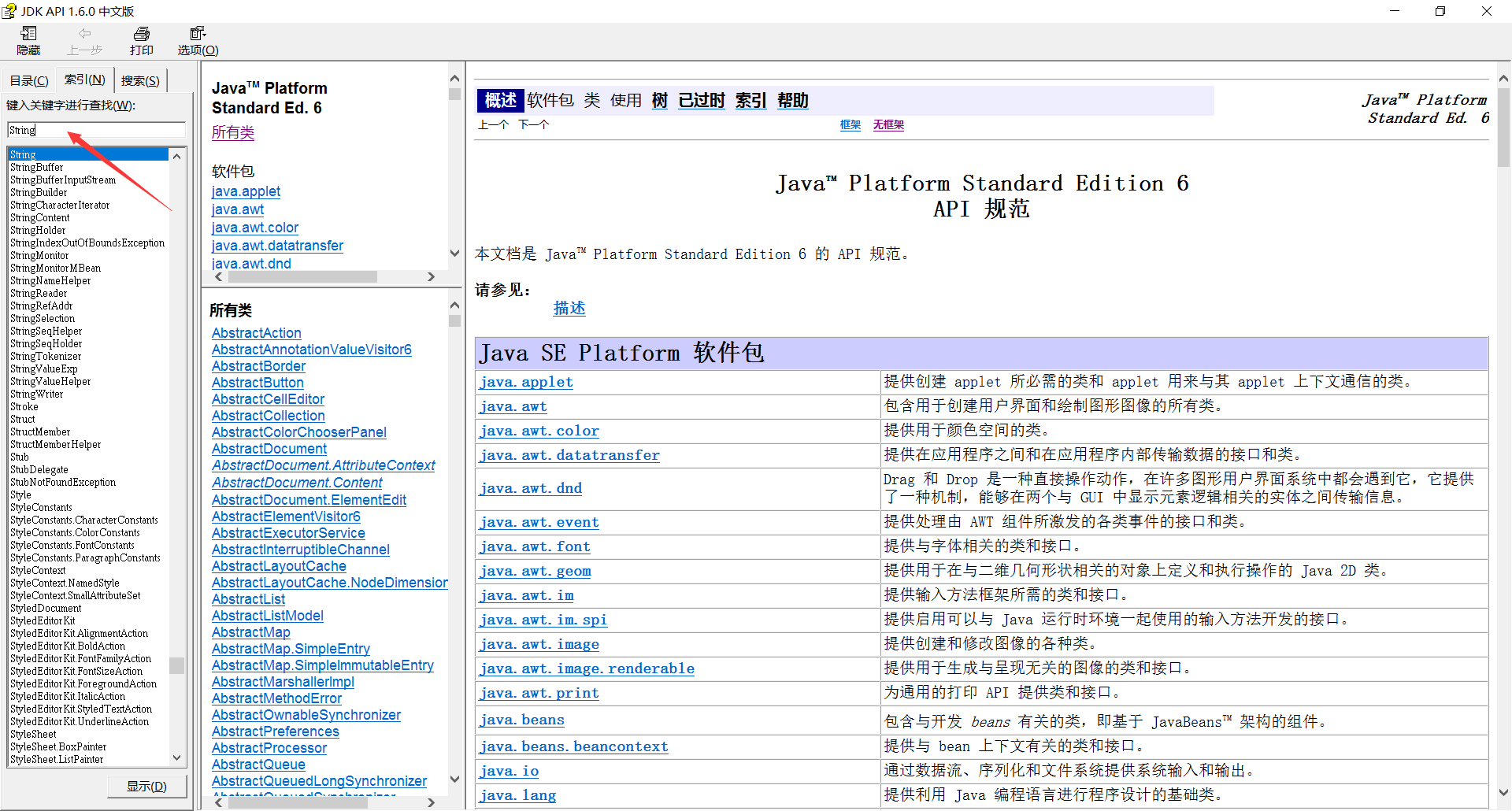Image resolution: width=1512 pixels, height=811 pixels.
Task: Open java.awt.image.renderable link in package table
Action: tap(587, 668)
